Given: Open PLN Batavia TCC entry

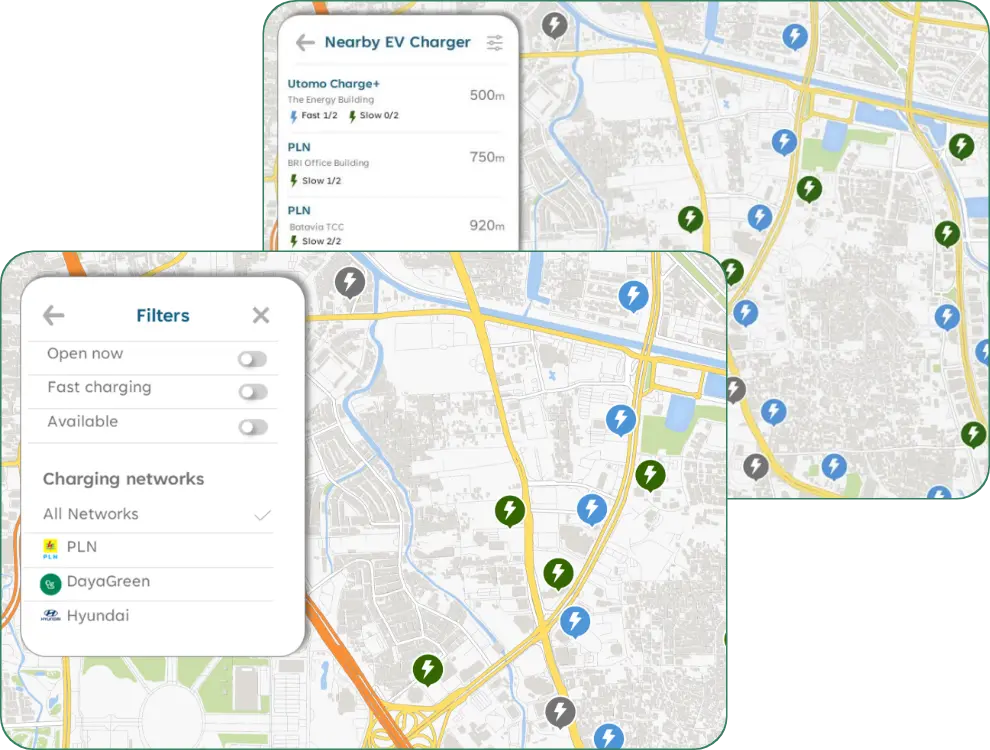Looking at the screenshot, I should pyautogui.click(x=396, y=225).
